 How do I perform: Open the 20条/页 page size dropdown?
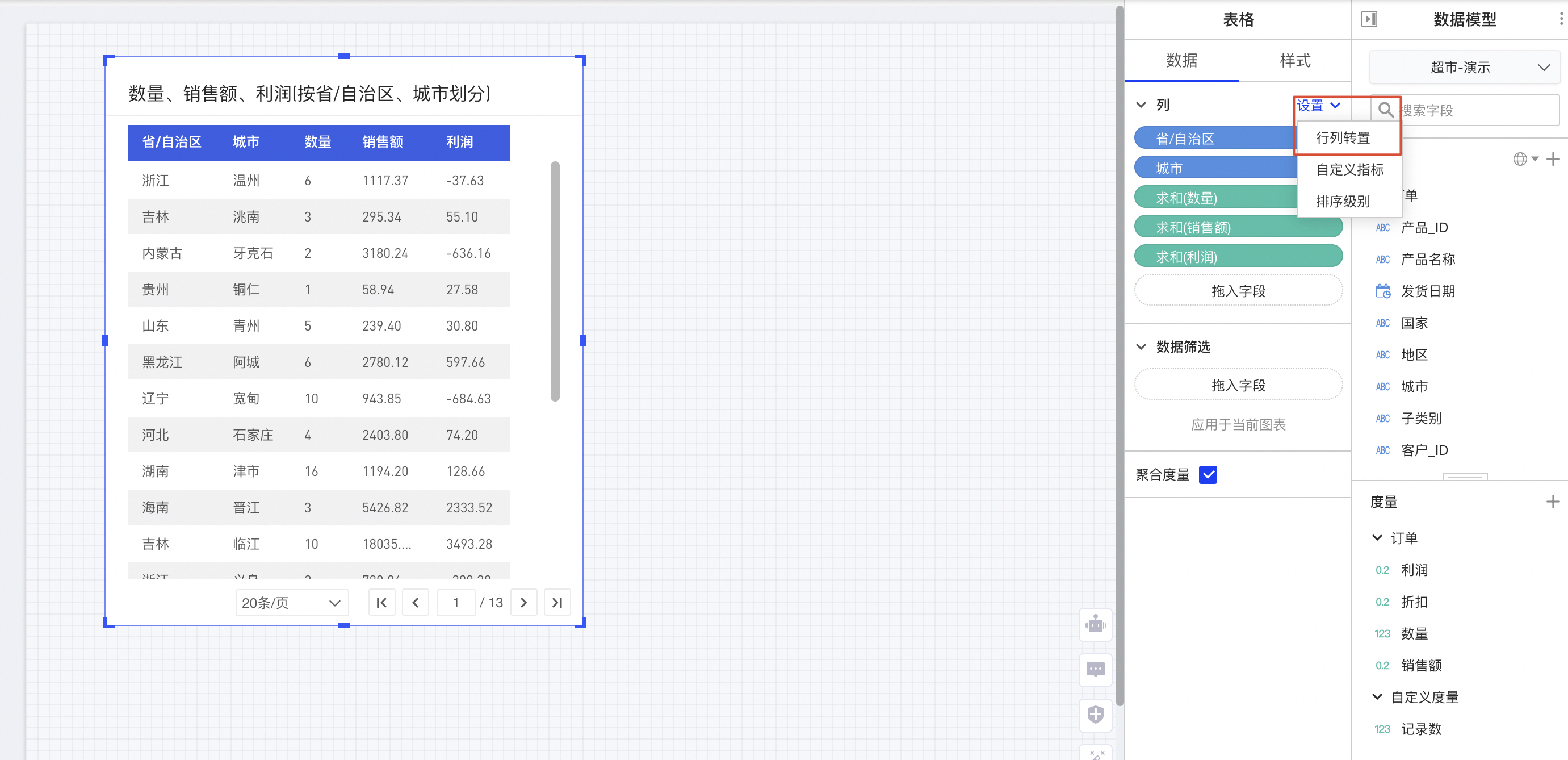(292, 603)
